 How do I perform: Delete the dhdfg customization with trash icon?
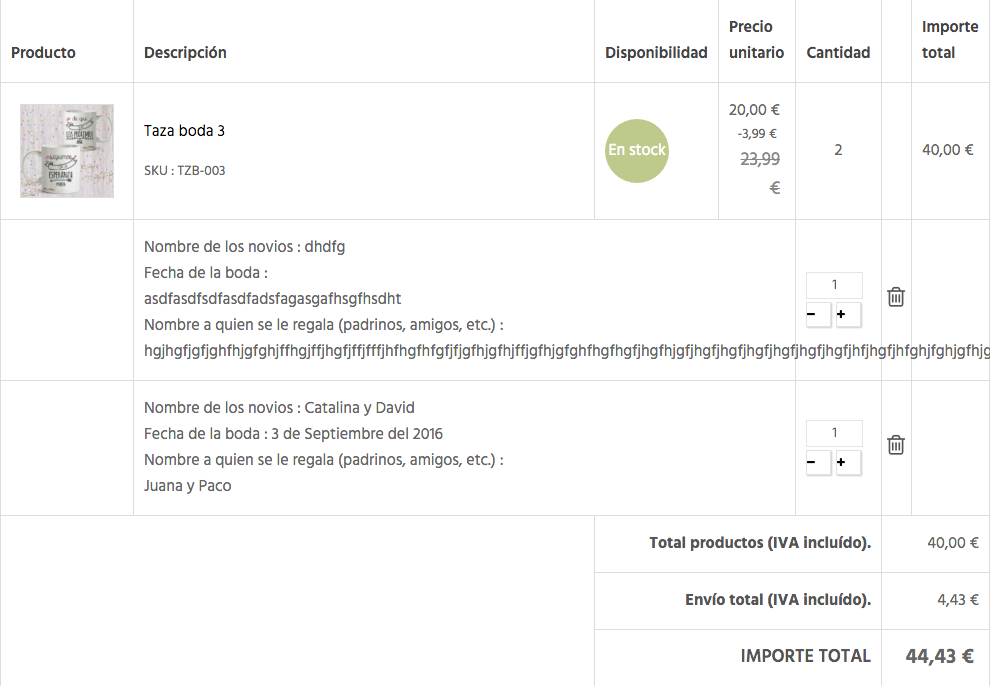[x=896, y=297]
